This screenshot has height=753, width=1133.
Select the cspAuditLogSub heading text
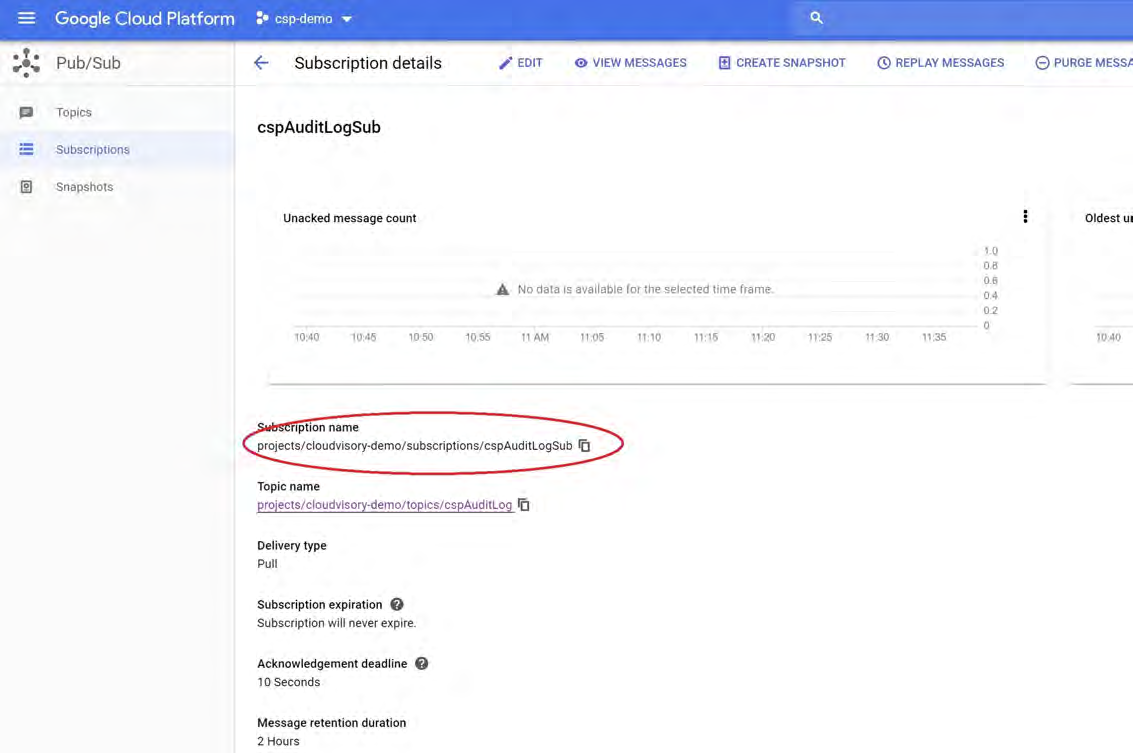(319, 127)
